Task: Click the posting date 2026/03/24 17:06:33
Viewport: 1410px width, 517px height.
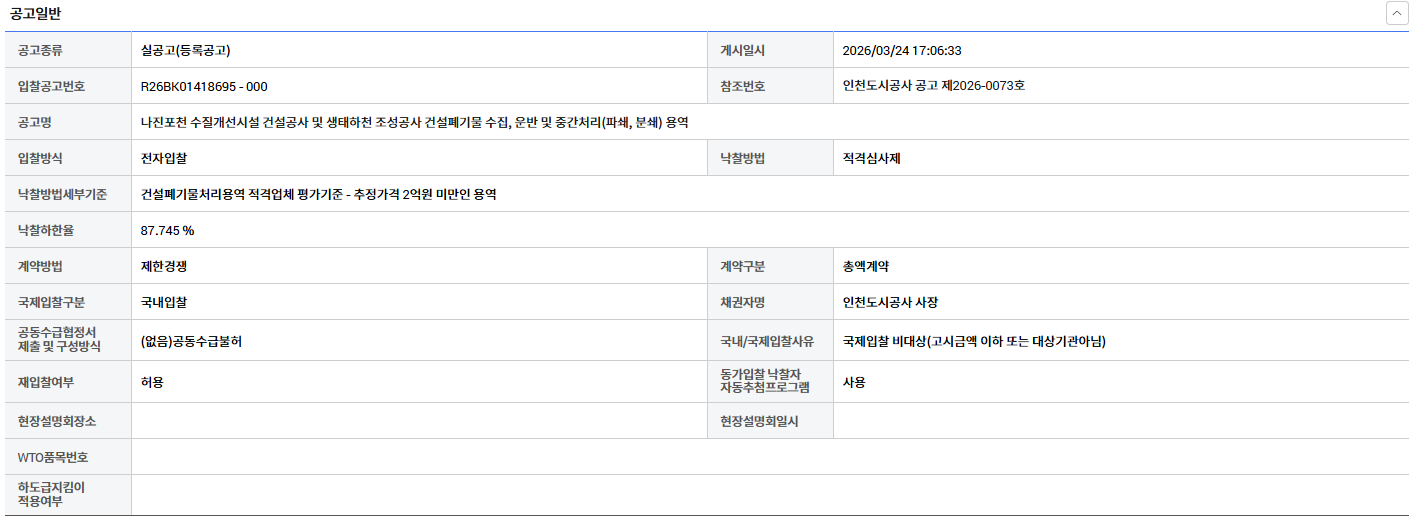Action: coord(901,50)
